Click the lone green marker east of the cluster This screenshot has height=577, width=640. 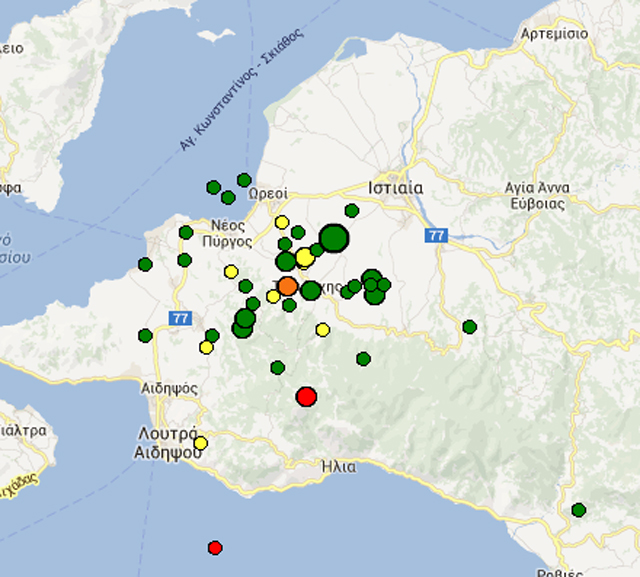pyautogui.click(x=469, y=326)
